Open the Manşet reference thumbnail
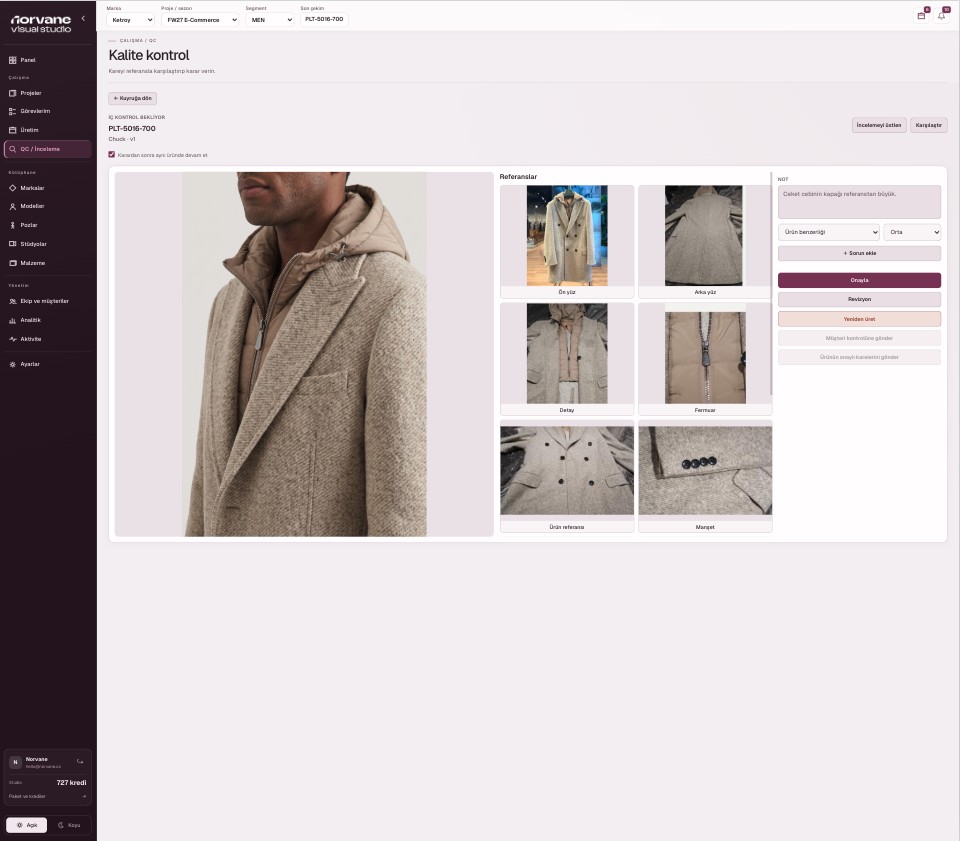The height and width of the screenshot is (841, 960). click(705, 476)
